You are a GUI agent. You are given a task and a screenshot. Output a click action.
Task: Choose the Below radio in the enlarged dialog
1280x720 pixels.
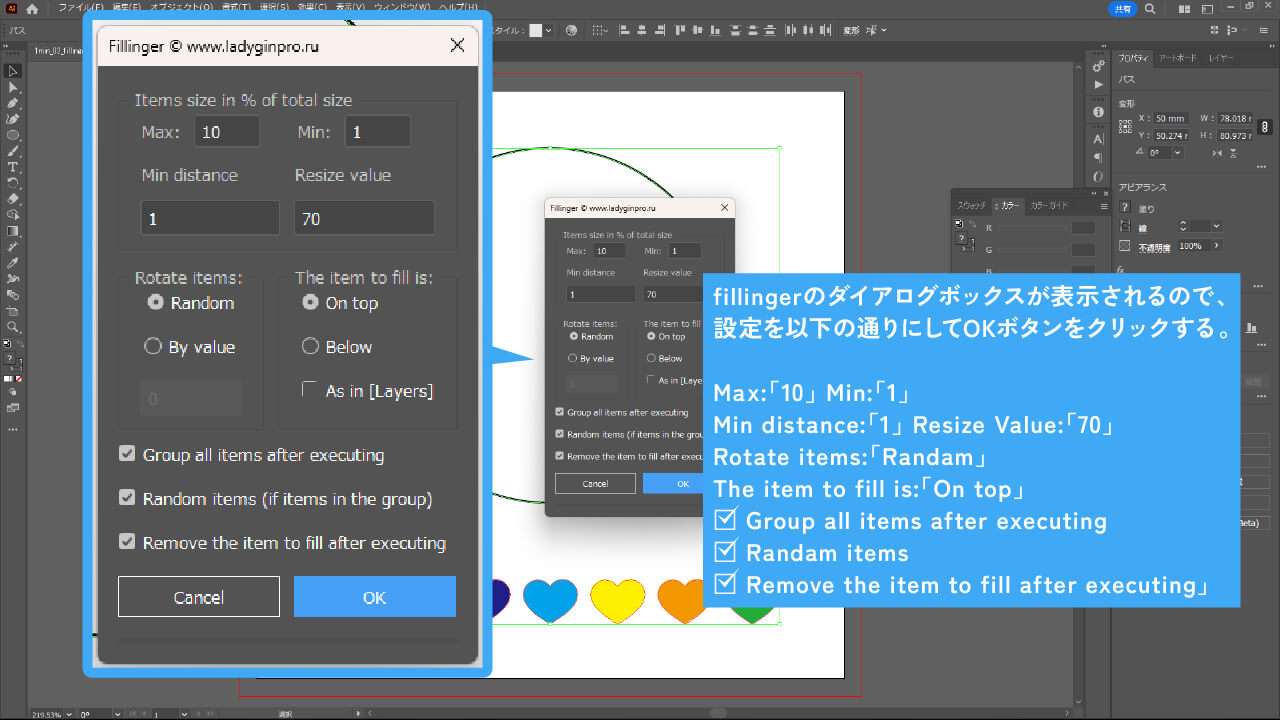point(310,346)
